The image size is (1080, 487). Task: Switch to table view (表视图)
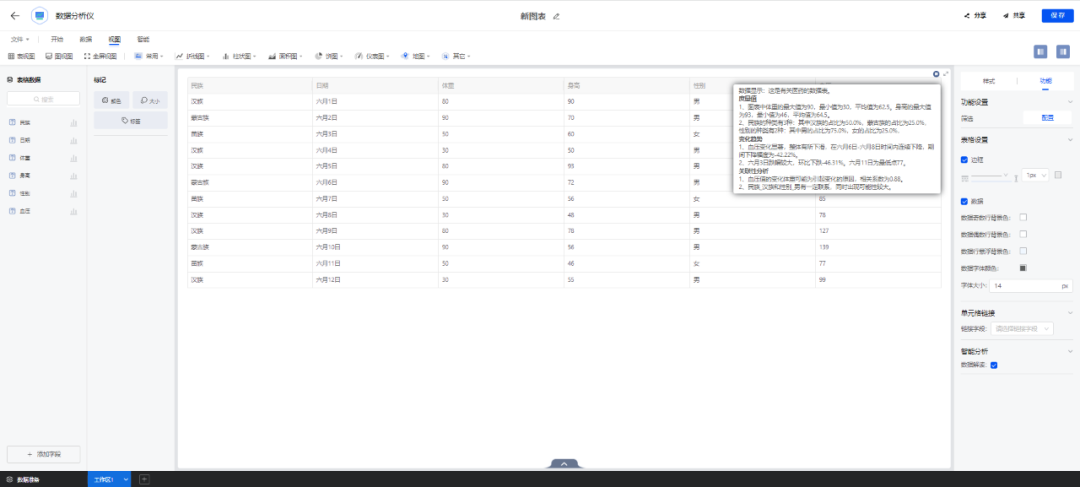point(21,56)
